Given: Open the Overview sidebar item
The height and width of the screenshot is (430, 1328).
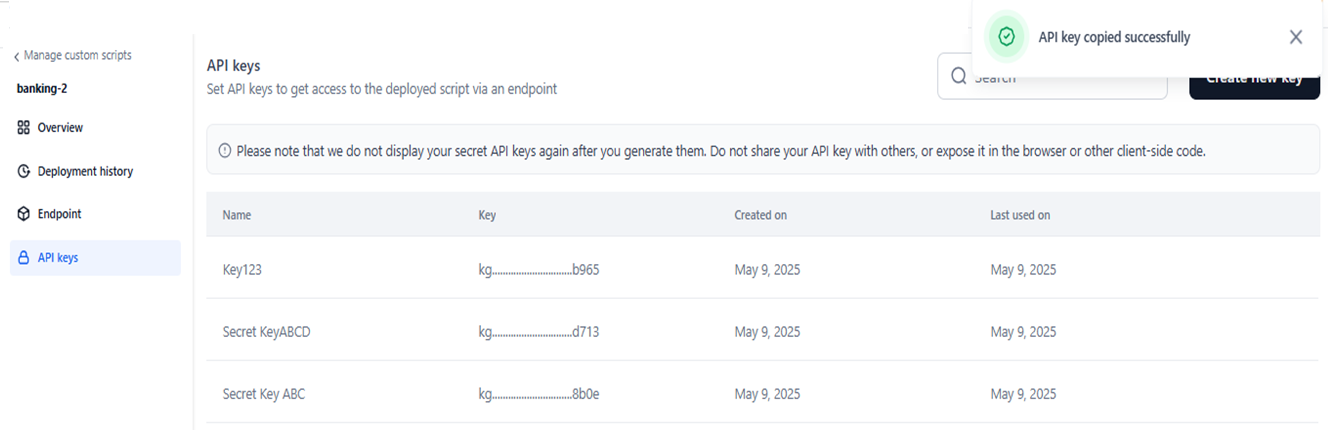Looking at the screenshot, I should coord(60,128).
